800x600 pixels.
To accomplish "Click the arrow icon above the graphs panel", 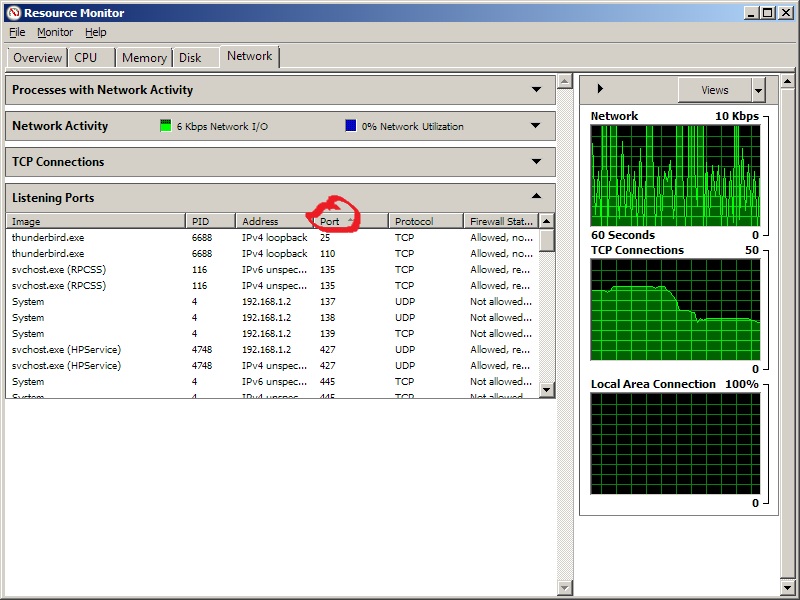I will click(x=600, y=89).
